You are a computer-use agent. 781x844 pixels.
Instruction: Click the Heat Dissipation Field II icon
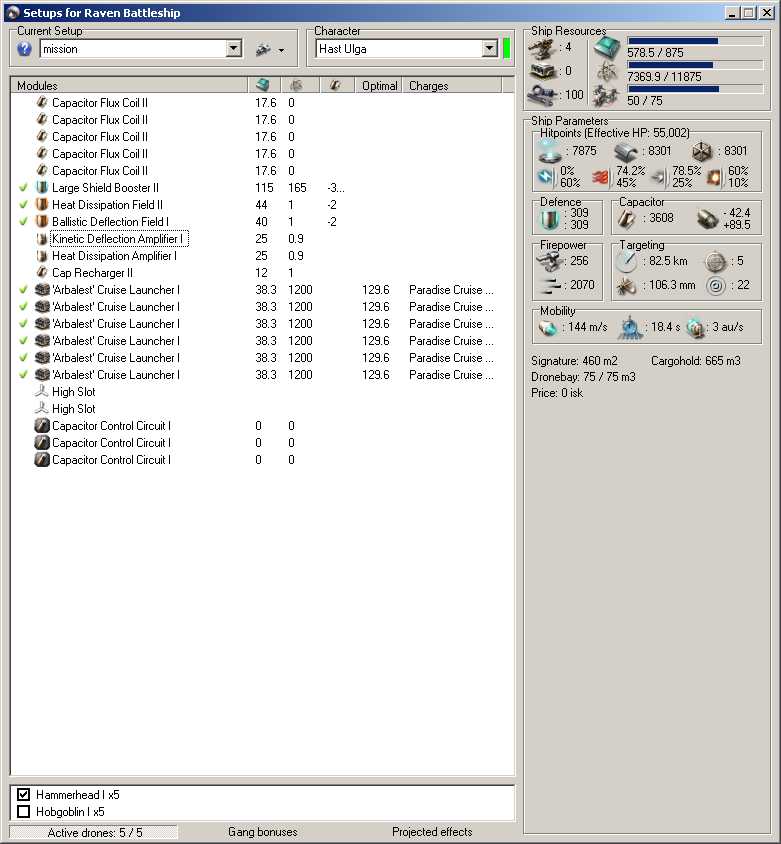coord(42,205)
